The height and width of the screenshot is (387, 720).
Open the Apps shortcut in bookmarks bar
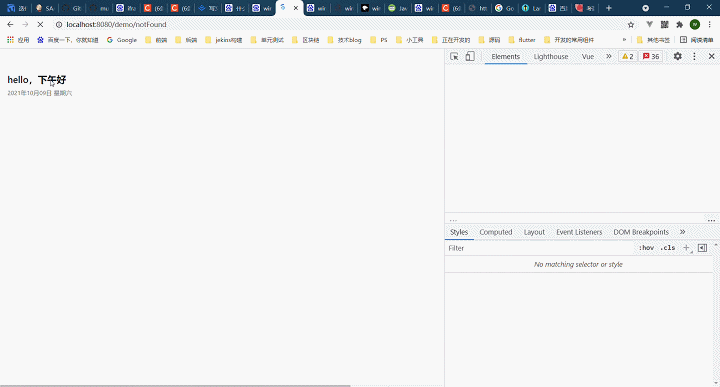[x=18, y=40]
